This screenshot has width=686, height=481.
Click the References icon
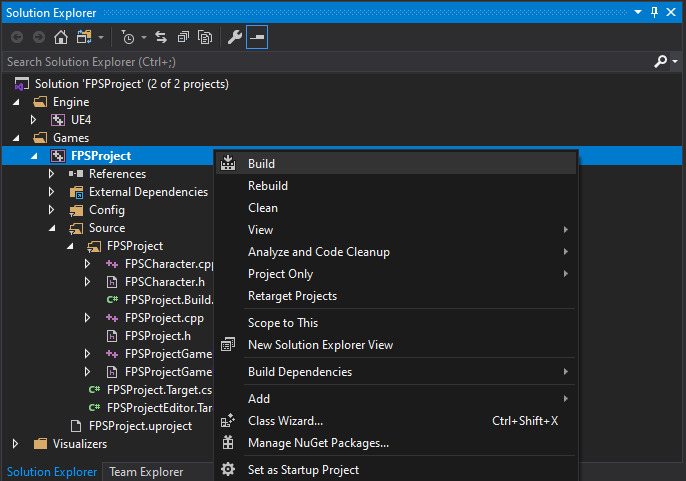click(76, 174)
